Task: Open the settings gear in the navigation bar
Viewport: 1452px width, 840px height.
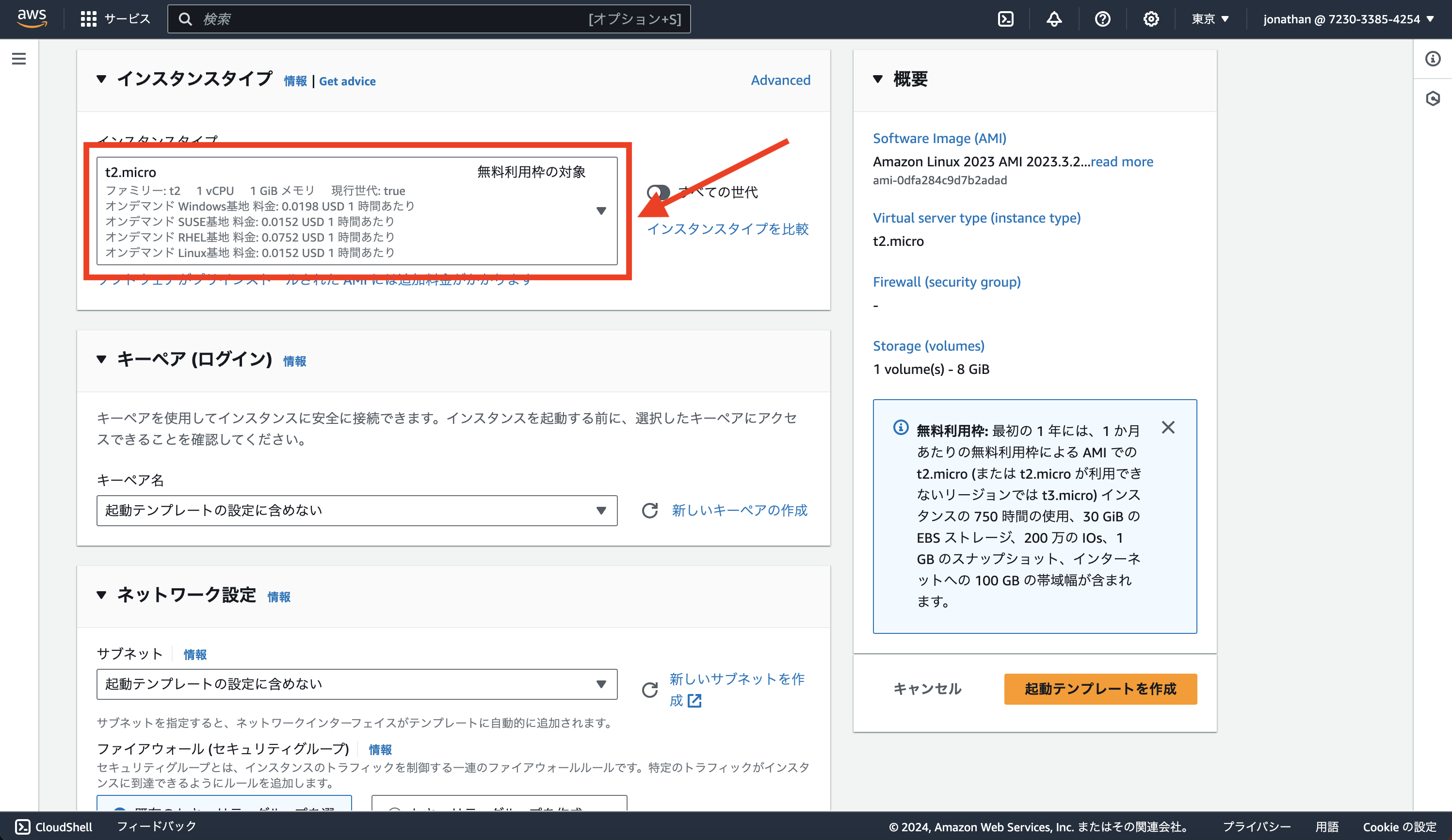Action: [x=1151, y=18]
